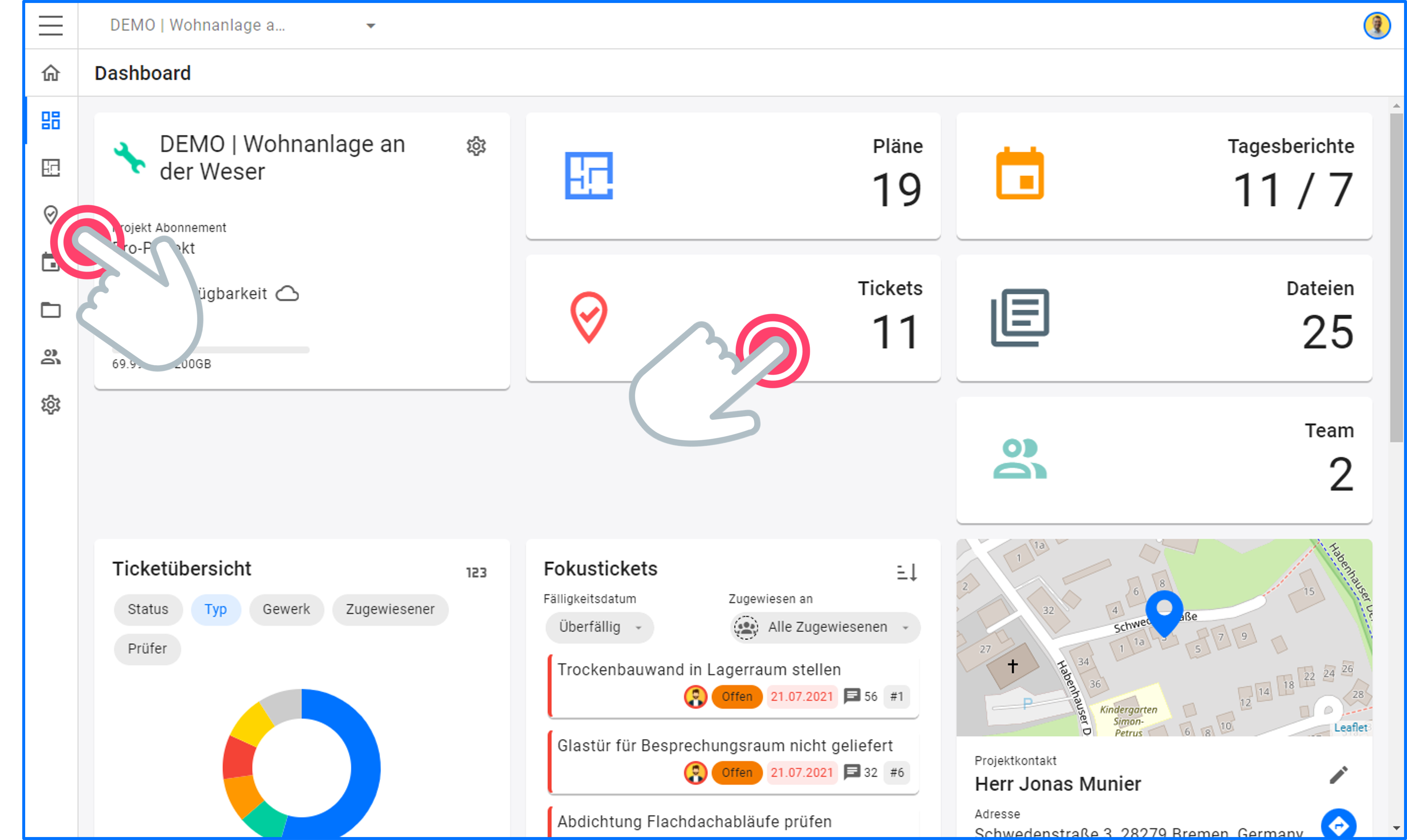The height and width of the screenshot is (840, 1407).
Task: Select the Status filter chip
Action: click(x=148, y=609)
